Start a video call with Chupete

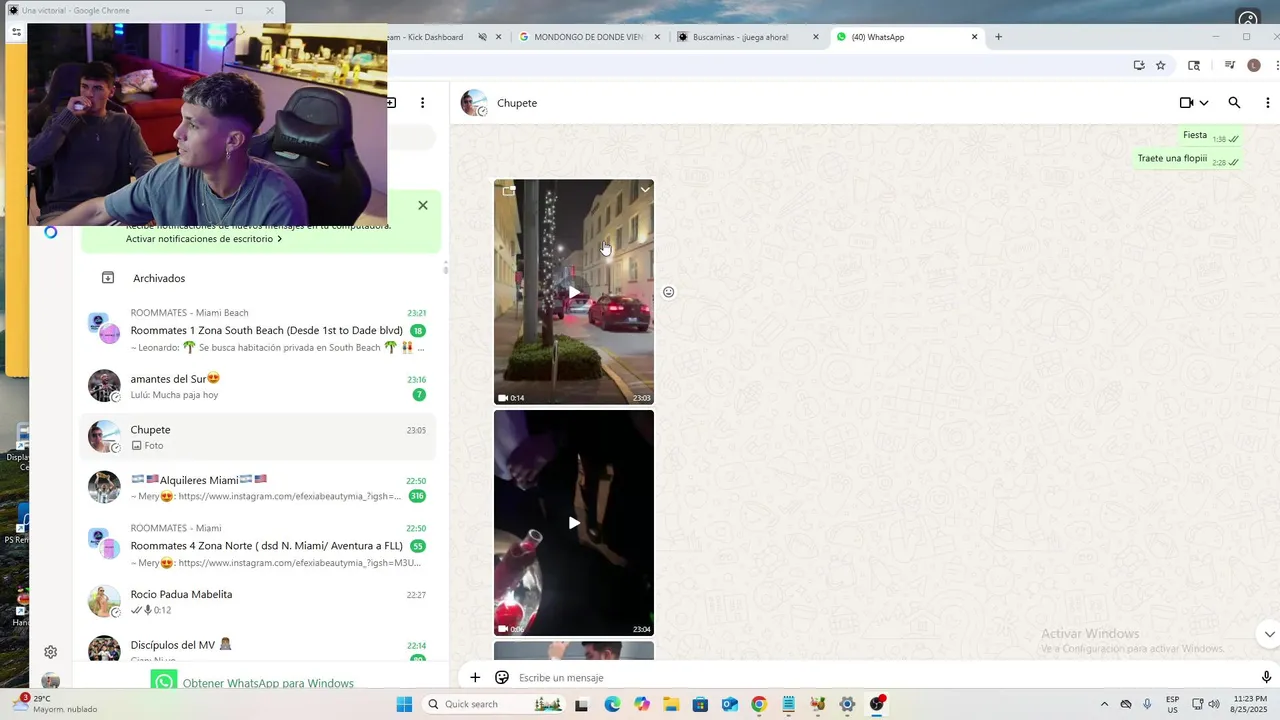[1186, 103]
